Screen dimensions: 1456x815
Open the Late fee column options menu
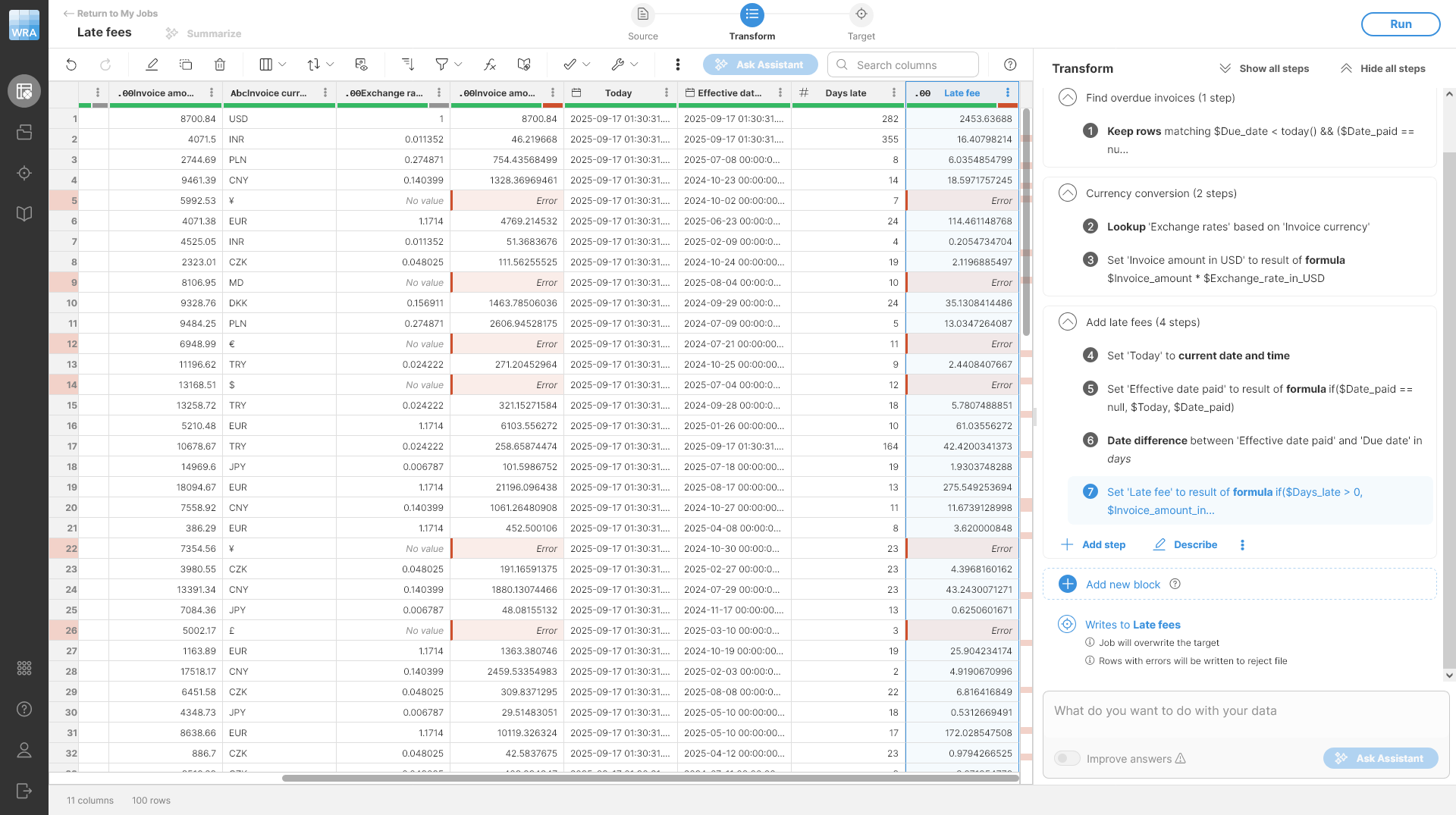point(1007,93)
